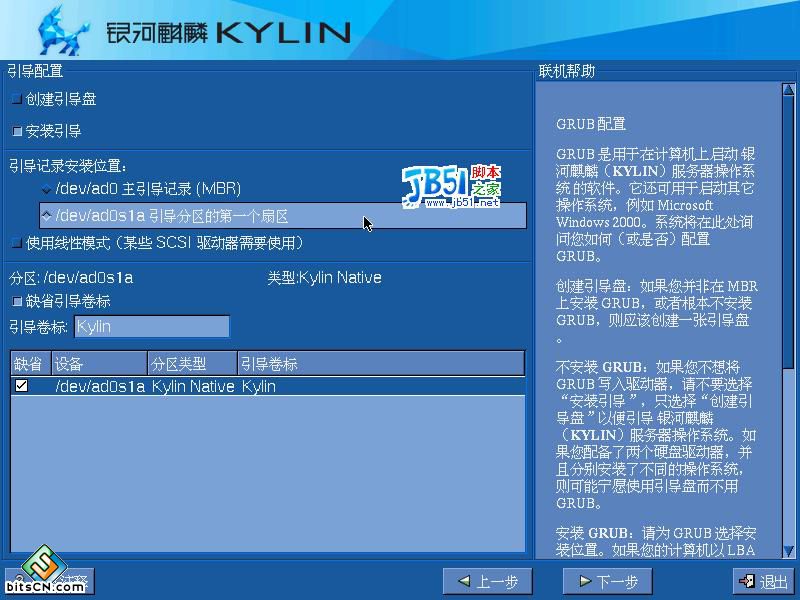Click the help panel vertical scrollbar thumb
Viewport: 800px width, 600px height.
click(x=788, y=232)
